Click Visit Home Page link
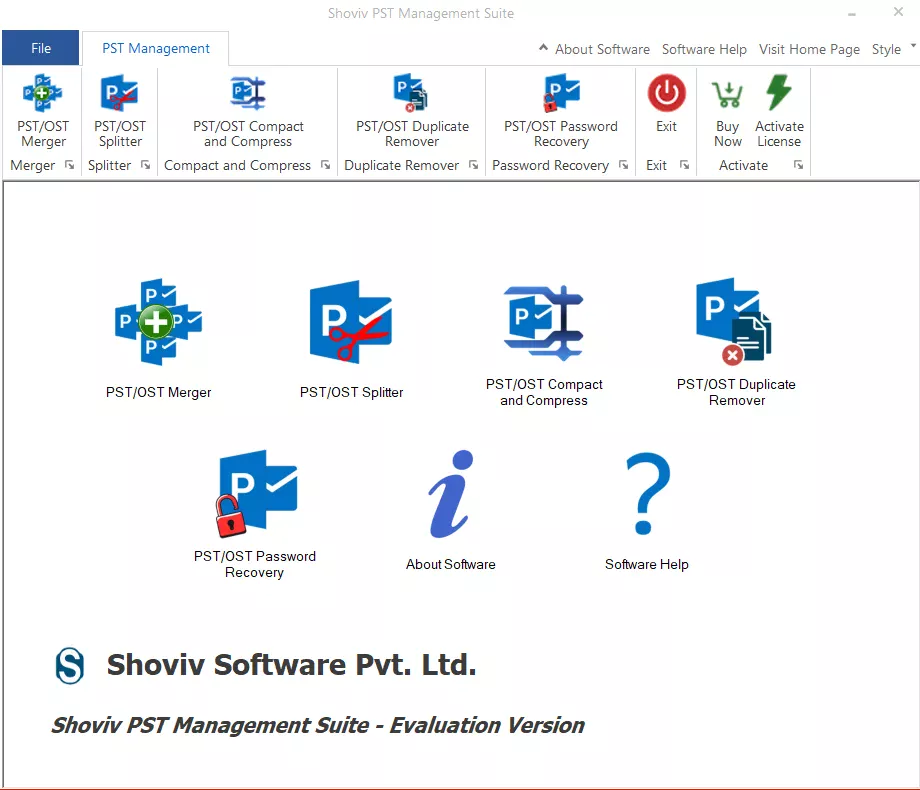 click(809, 49)
